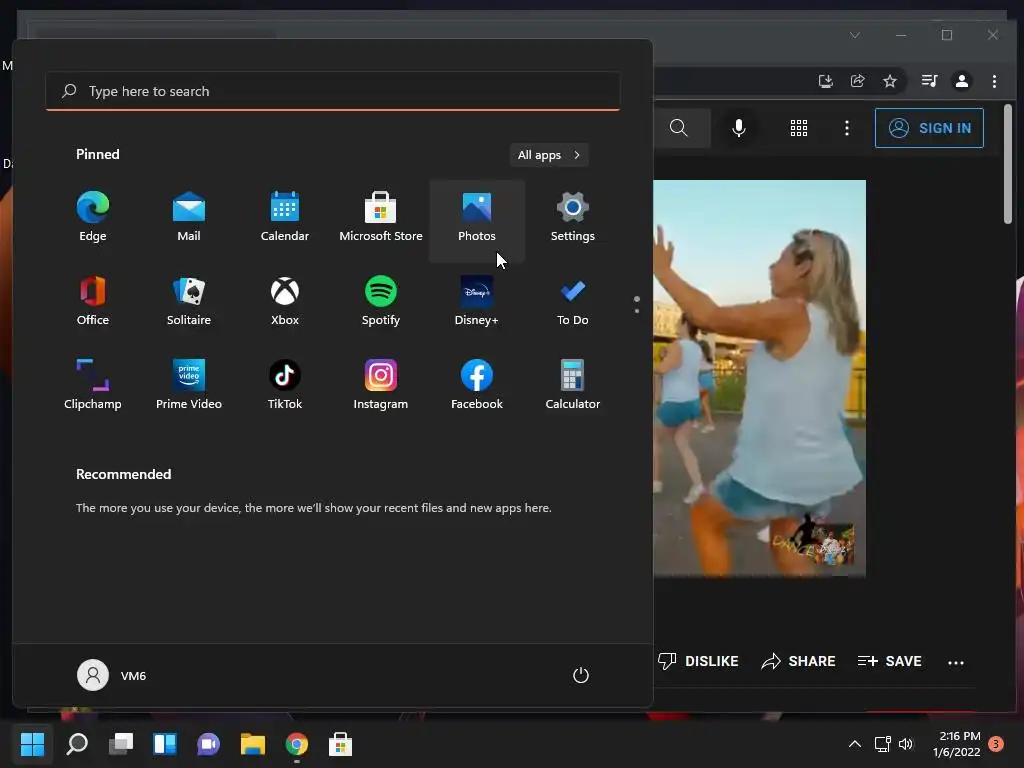This screenshot has height=768, width=1024.
Task: Open the To Do app
Action: [x=573, y=302]
